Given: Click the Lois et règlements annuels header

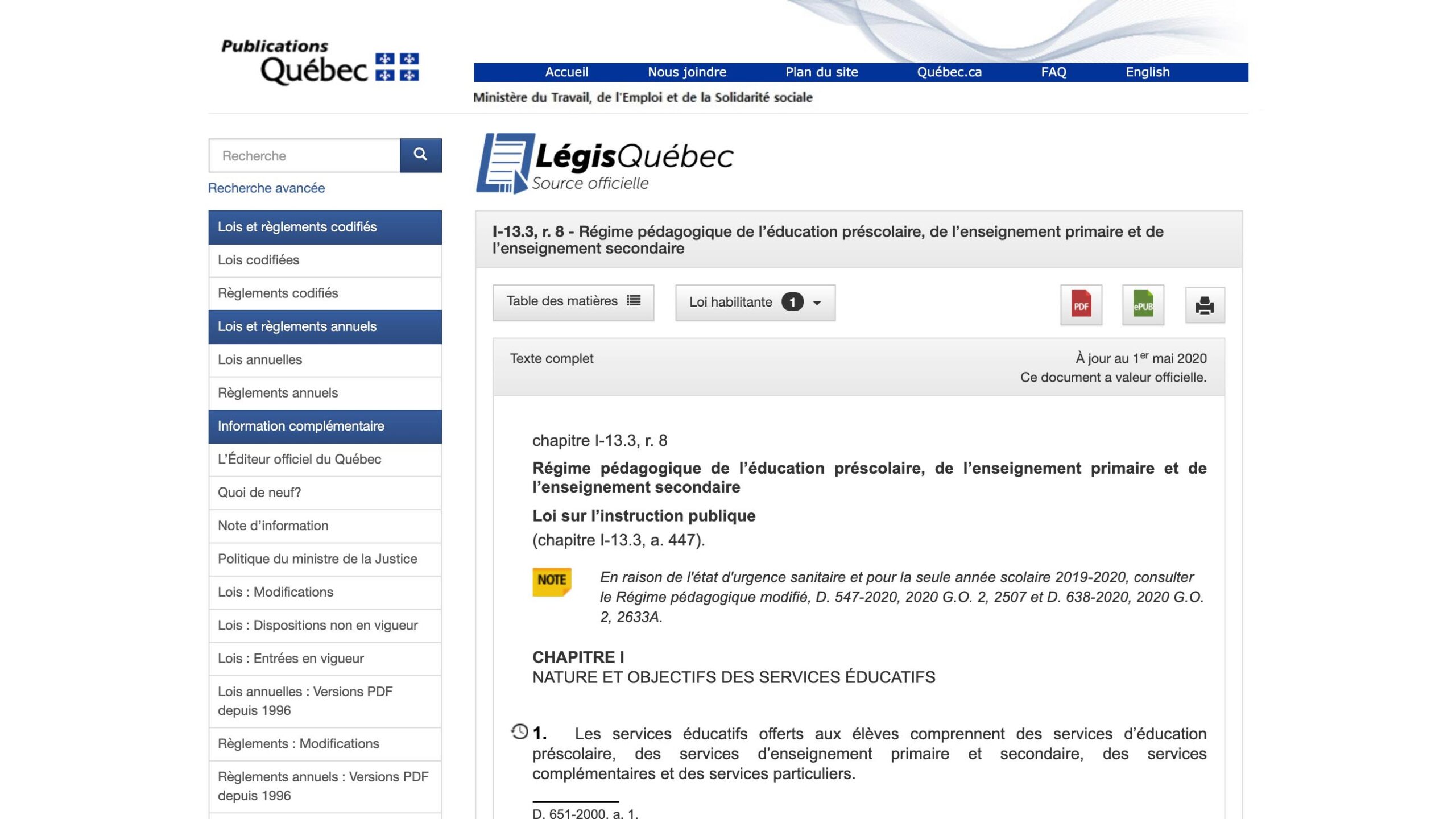Looking at the screenshot, I should [x=325, y=327].
